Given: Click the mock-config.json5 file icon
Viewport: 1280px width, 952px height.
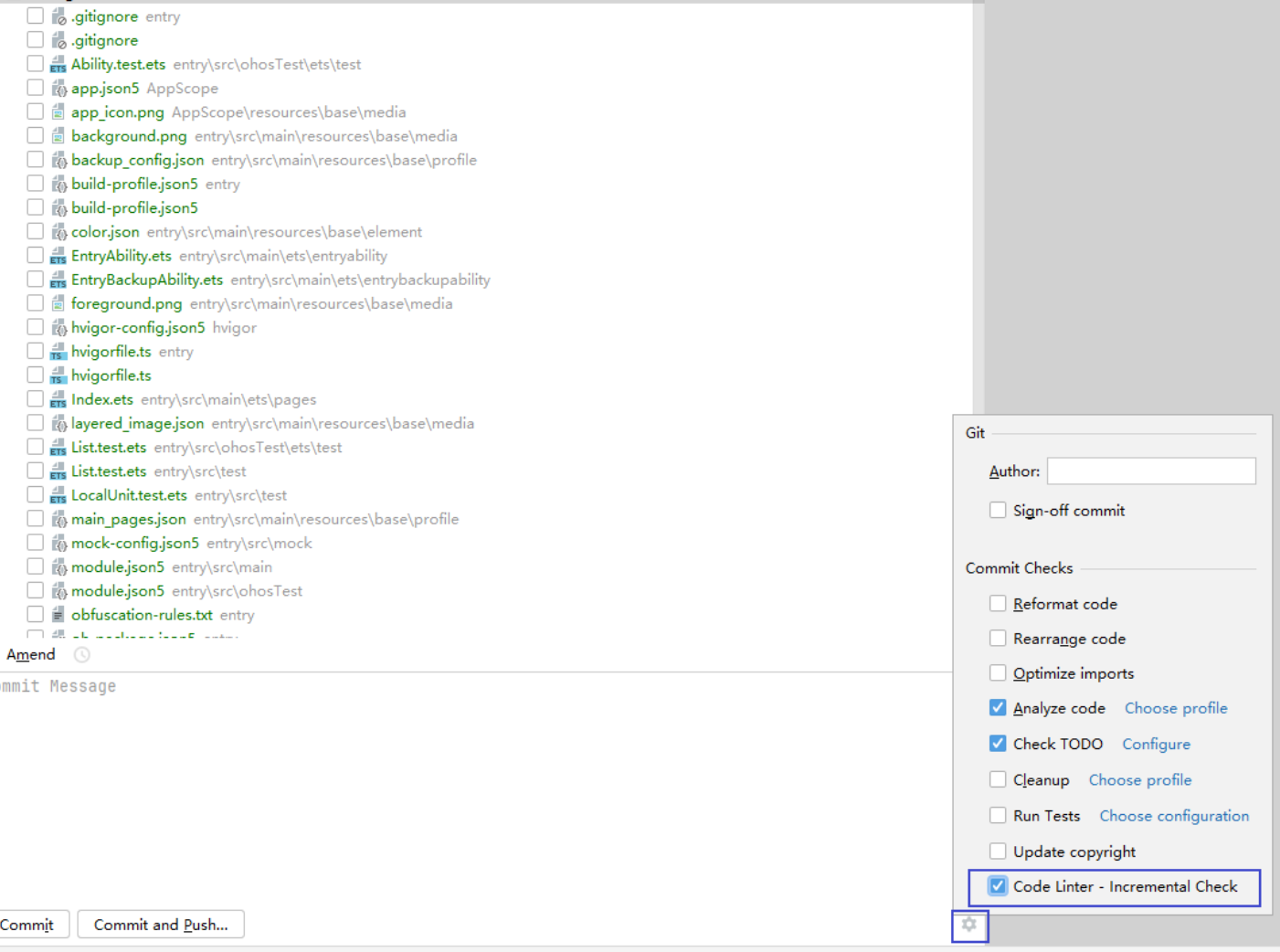Looking at the screenshot, I should pos(58,543).
